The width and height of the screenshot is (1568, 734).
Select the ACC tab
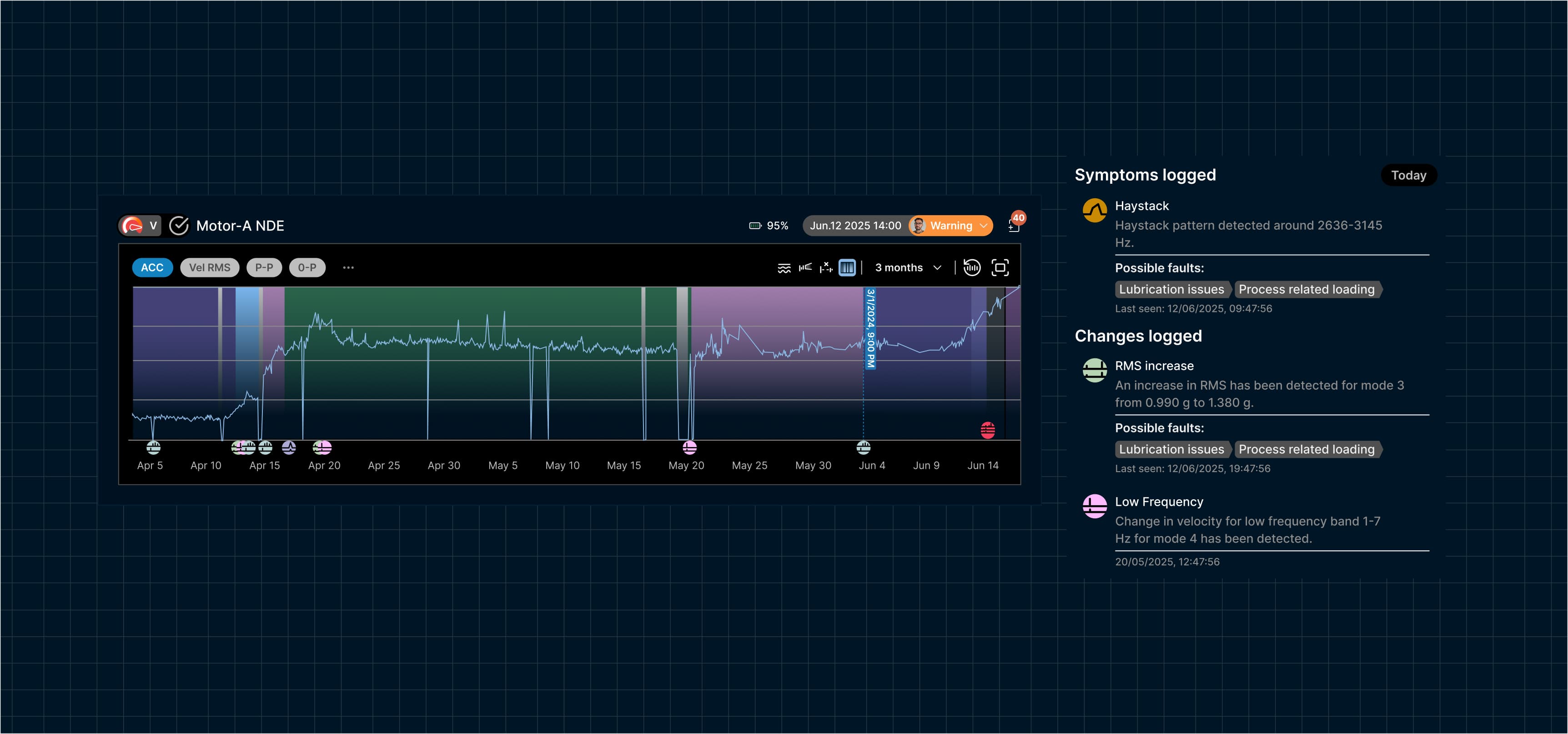click(152, 268)
